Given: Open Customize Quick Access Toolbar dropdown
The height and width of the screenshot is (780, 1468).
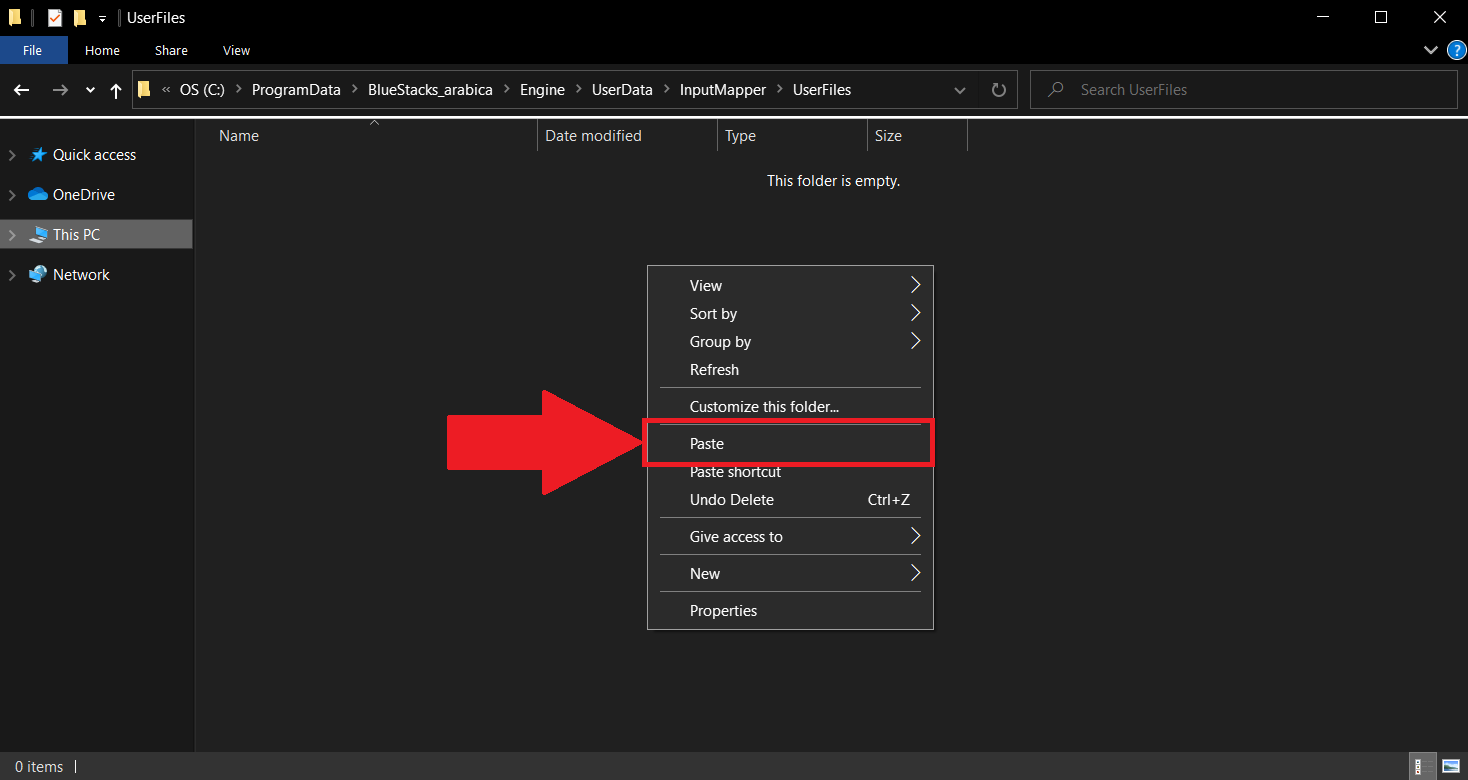Looking at the screenshot, I should pyautogui.click(x=102, y=19).
